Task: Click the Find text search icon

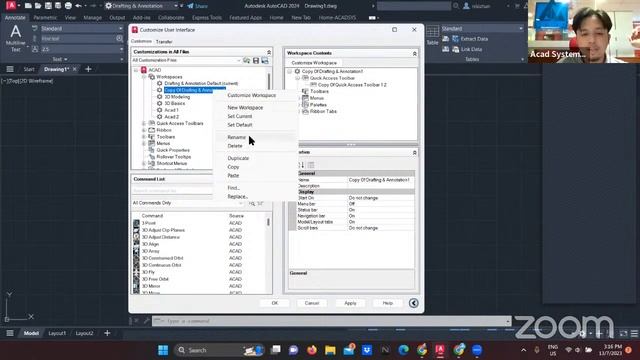Action: (119, 38)
